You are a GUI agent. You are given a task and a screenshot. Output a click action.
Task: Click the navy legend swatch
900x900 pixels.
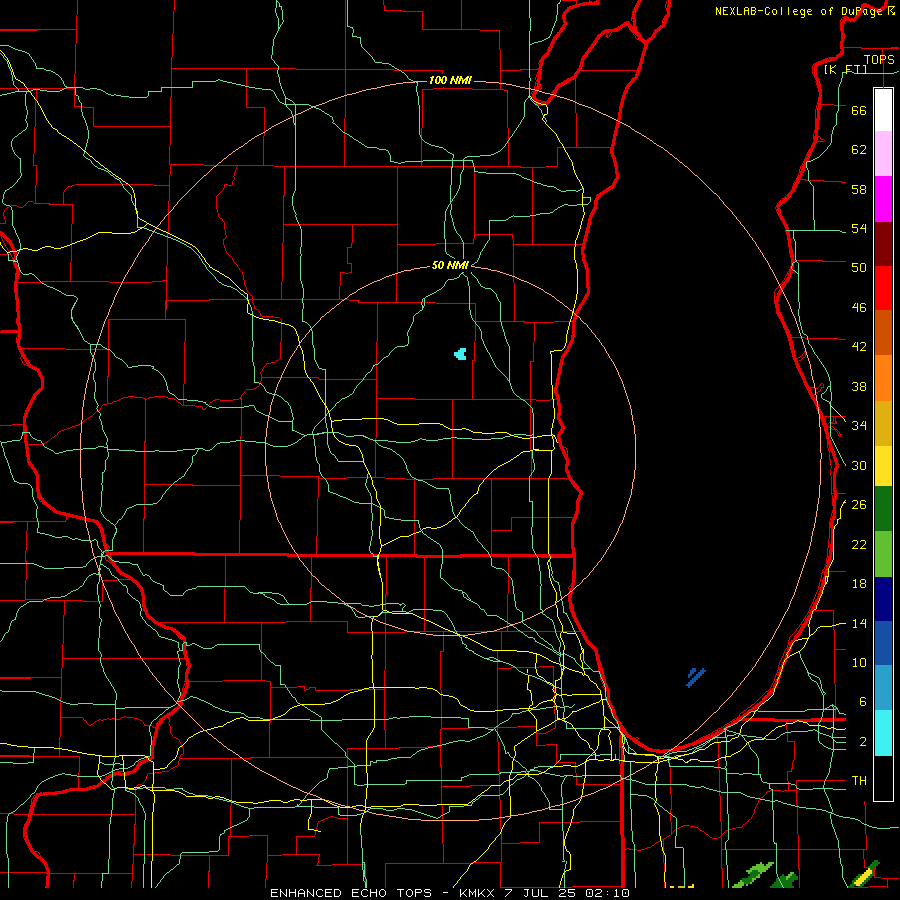click(883, 599)
